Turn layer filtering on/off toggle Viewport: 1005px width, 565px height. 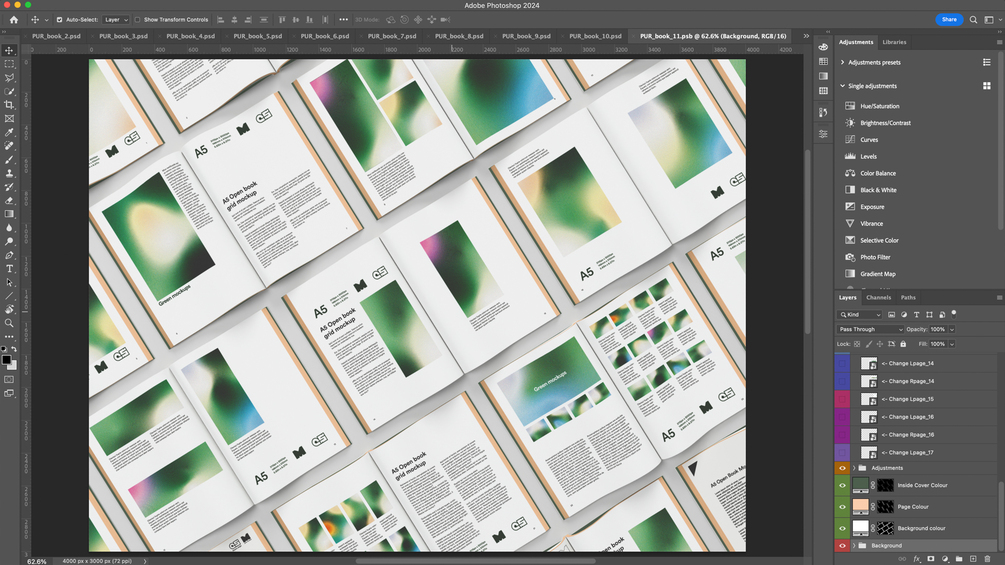(954, 313)
